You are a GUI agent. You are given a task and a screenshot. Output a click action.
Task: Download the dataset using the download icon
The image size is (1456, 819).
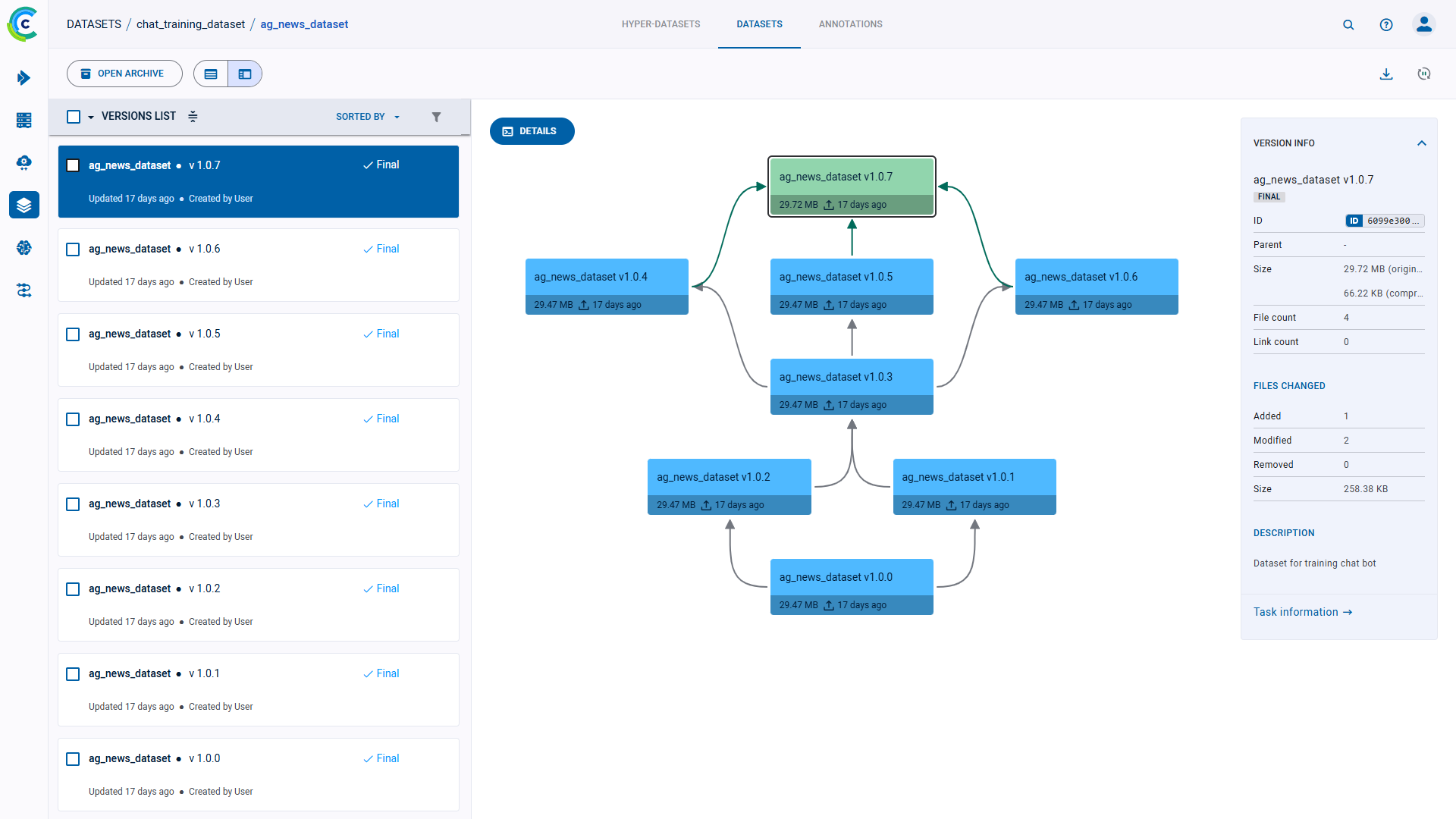(x=1386, y=74)
